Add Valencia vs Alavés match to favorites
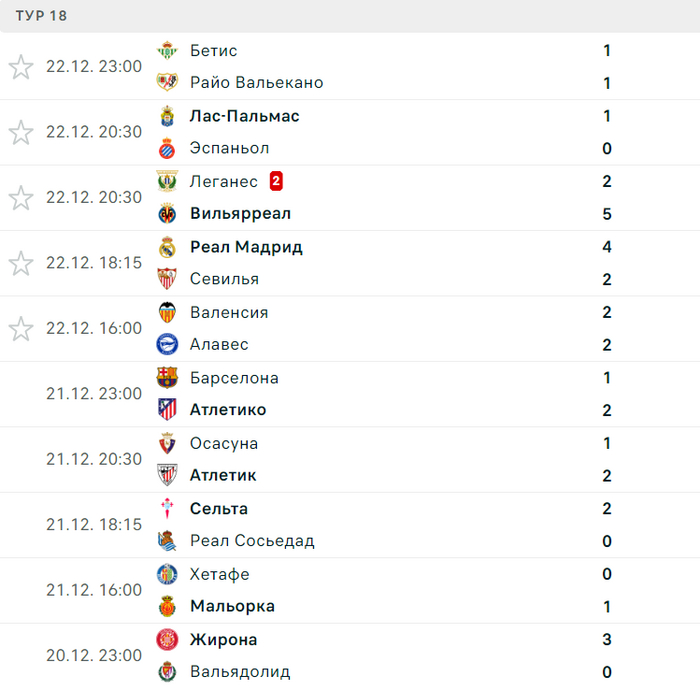 click(21, 328)
